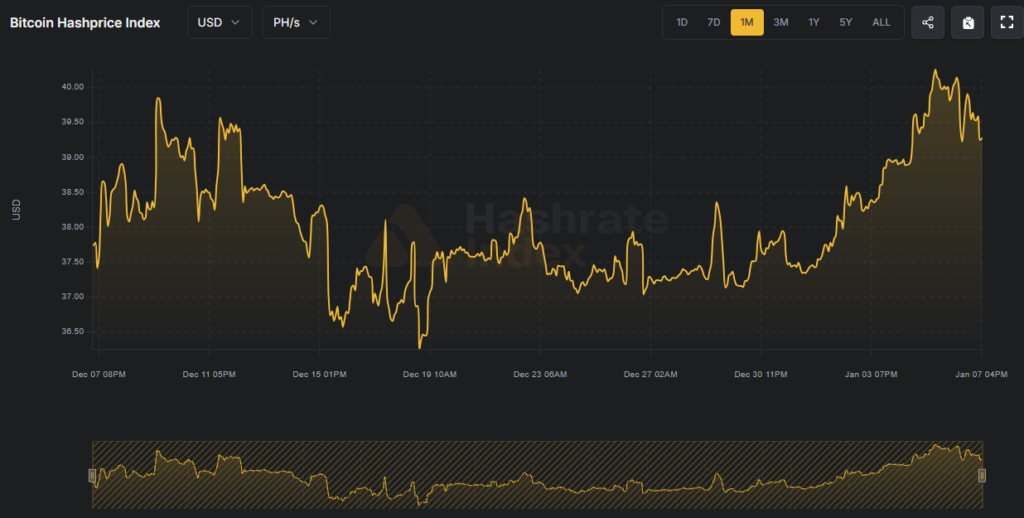
Task: Choose the 5Y time range
Action: [846, 22]
